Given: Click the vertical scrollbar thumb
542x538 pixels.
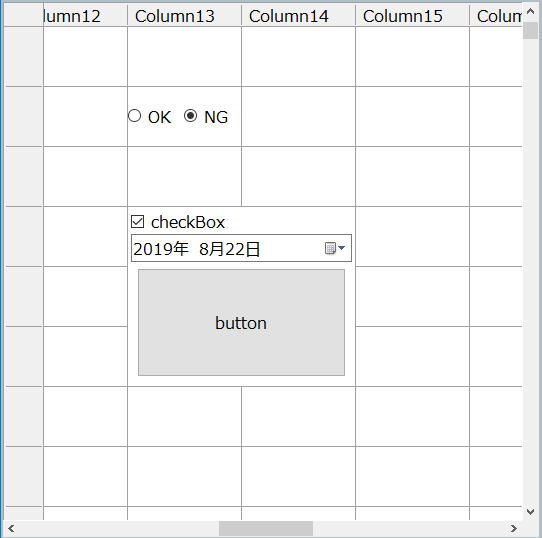Looking at the screenshot, I should 531,31.
